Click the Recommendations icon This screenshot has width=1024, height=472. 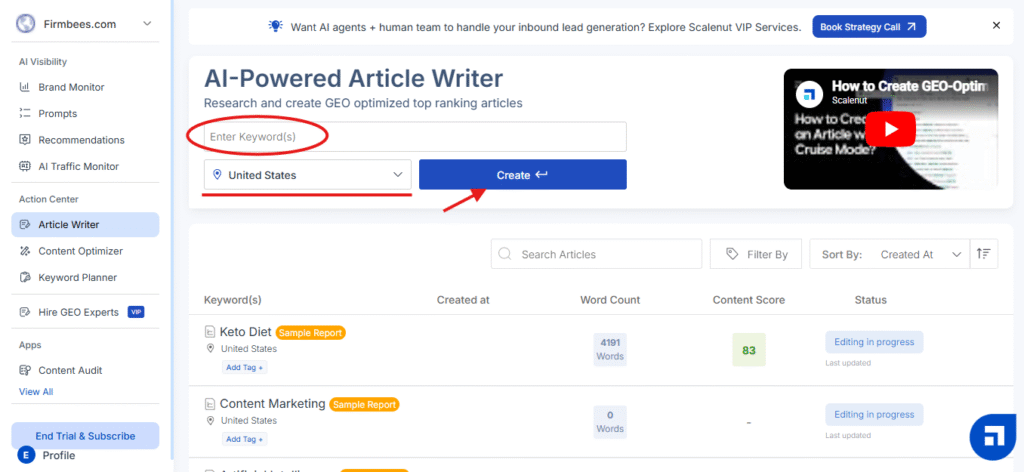pos(25,140)
